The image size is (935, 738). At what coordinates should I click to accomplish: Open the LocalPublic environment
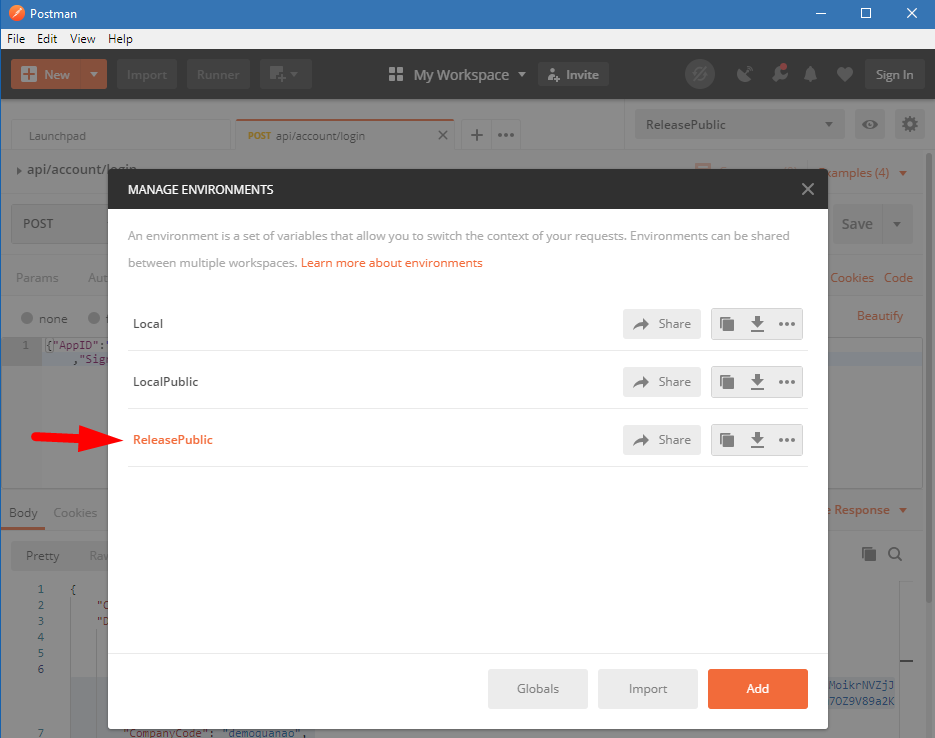coord(165,382)
